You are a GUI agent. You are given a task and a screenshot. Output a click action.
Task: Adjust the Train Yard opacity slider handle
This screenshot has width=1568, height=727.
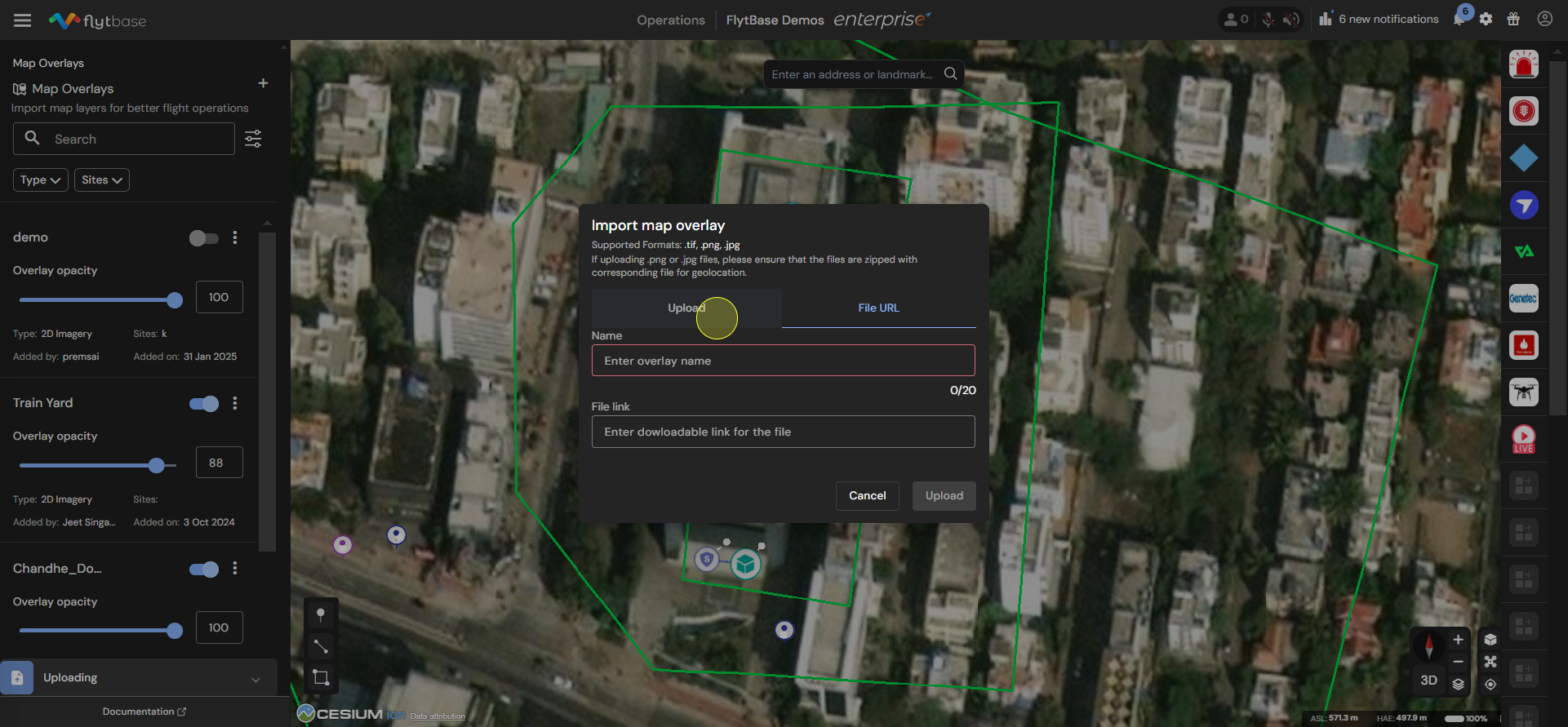point(157,465)
